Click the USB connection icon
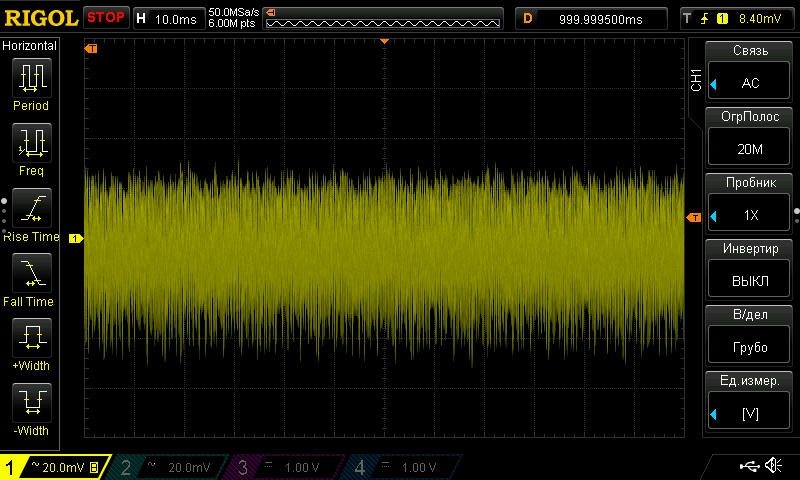 tap(748, 466)
